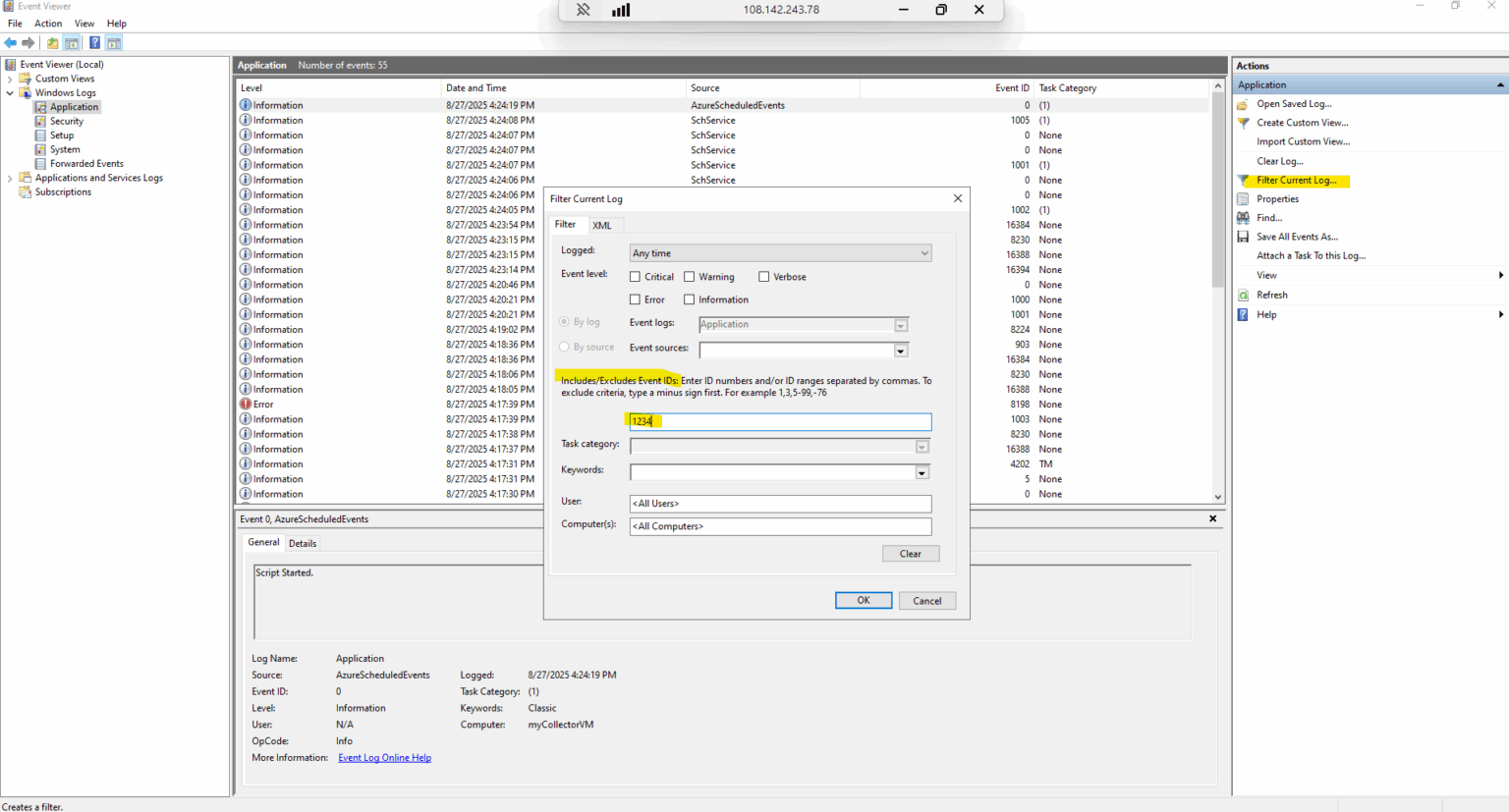Screen dimensions: 1509x812
Task: Check the Warning event level box
Action: pyautogui.click(x=690, y=277)
